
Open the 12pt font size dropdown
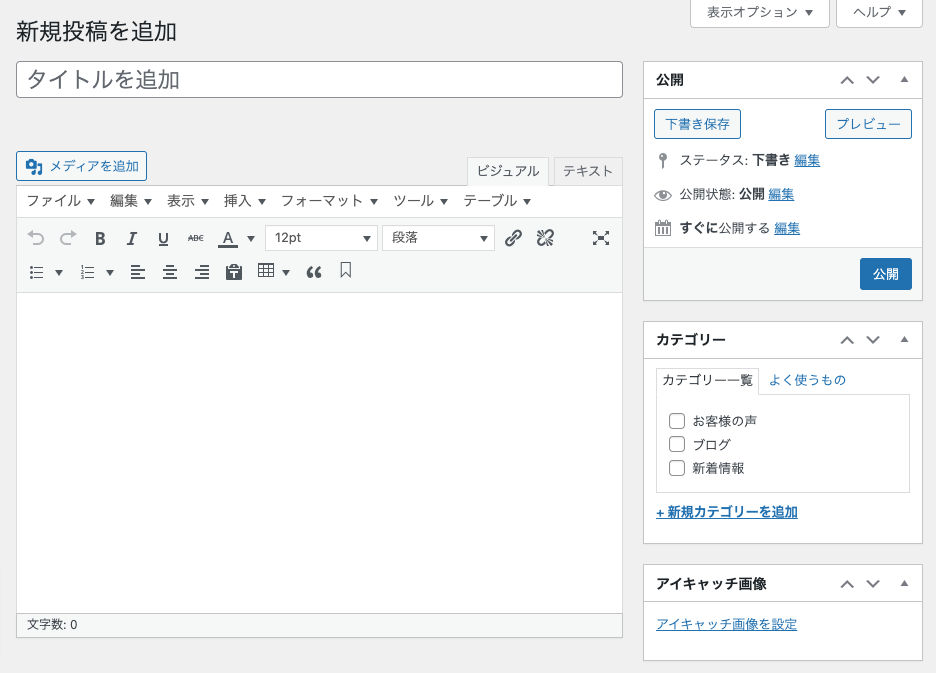[321, 238]
